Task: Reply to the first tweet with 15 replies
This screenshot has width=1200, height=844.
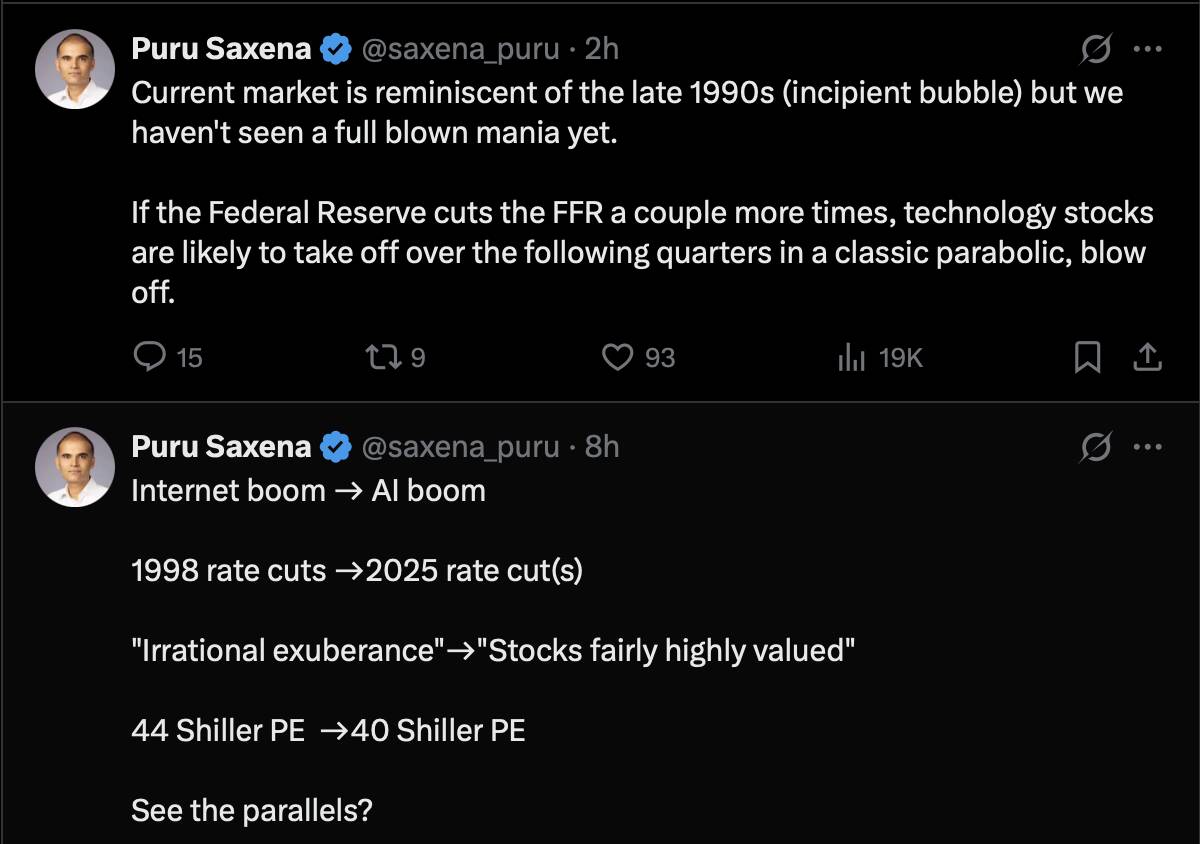Action: (x=150, y=357)
